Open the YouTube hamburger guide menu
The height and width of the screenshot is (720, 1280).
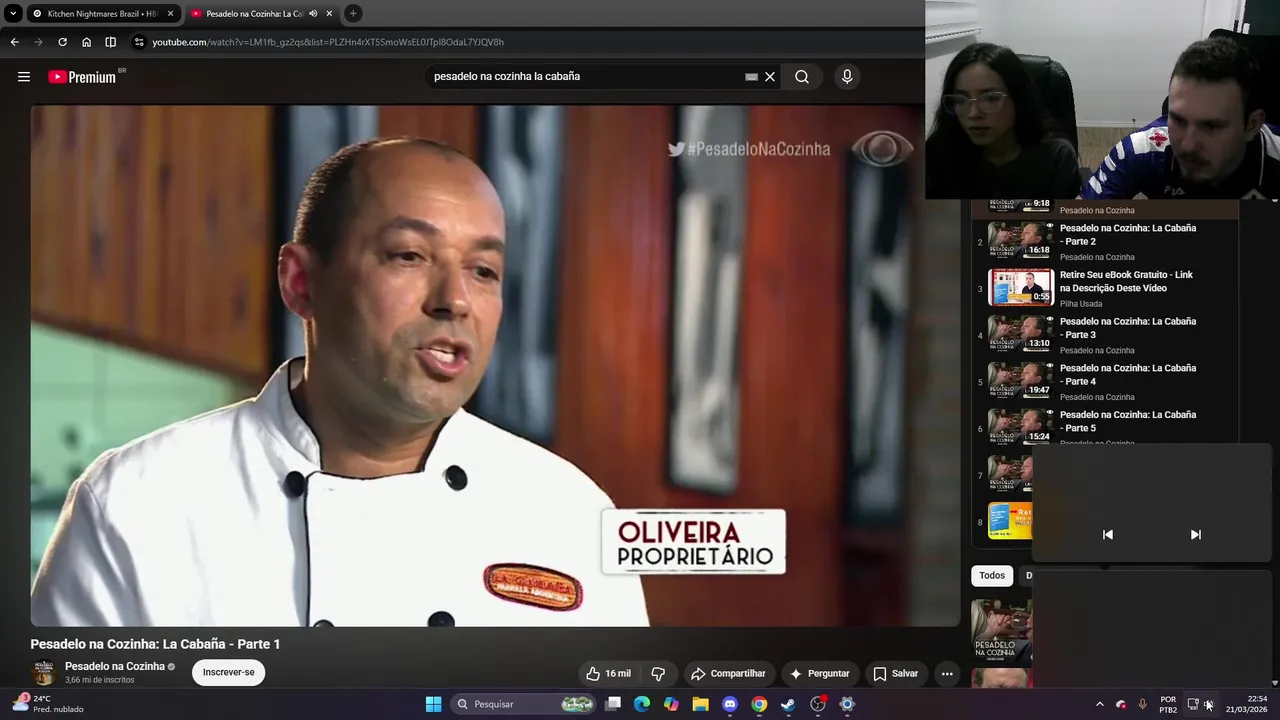(x=24, y=77)
